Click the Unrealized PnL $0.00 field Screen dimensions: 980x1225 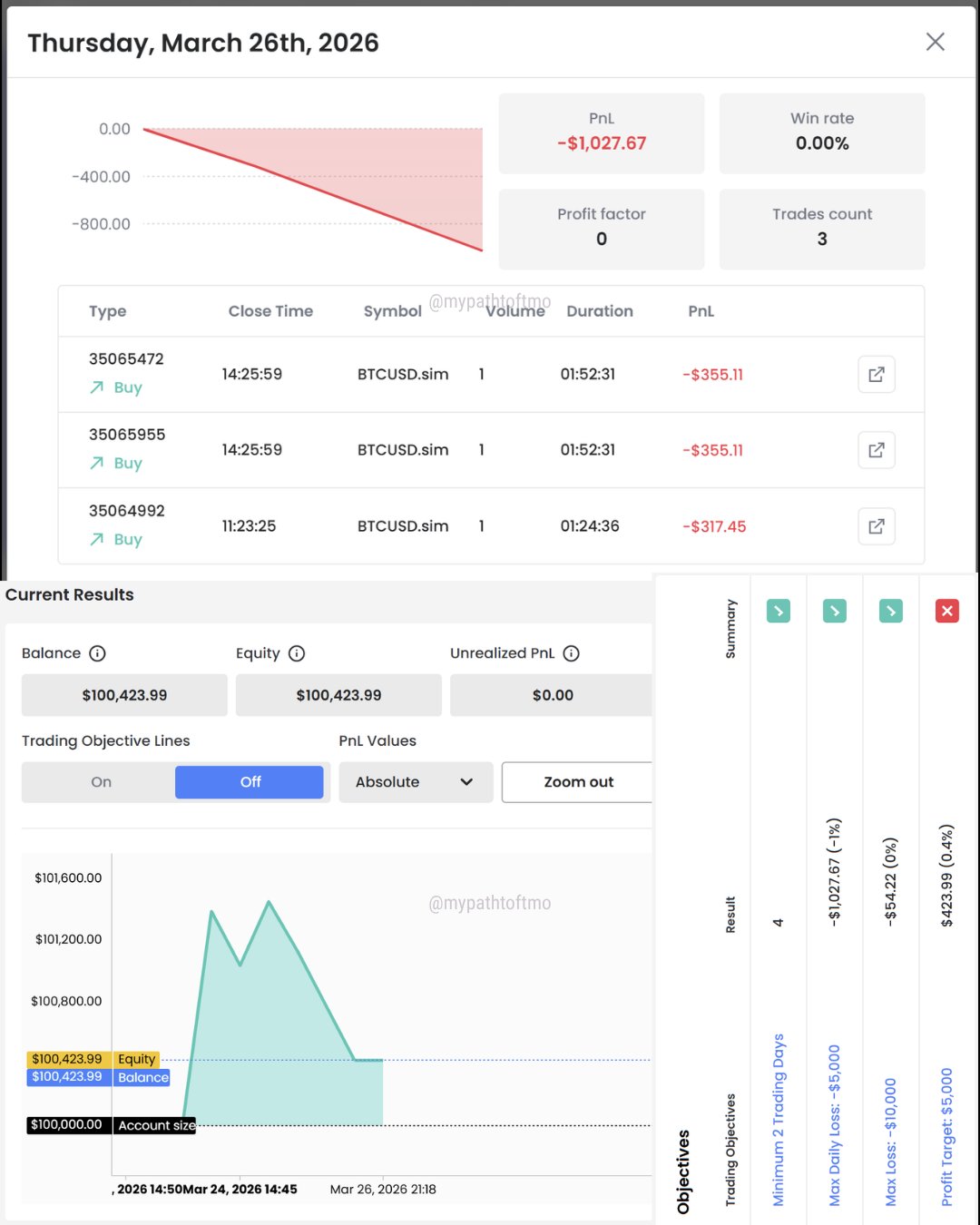click(x=552, y=695)
